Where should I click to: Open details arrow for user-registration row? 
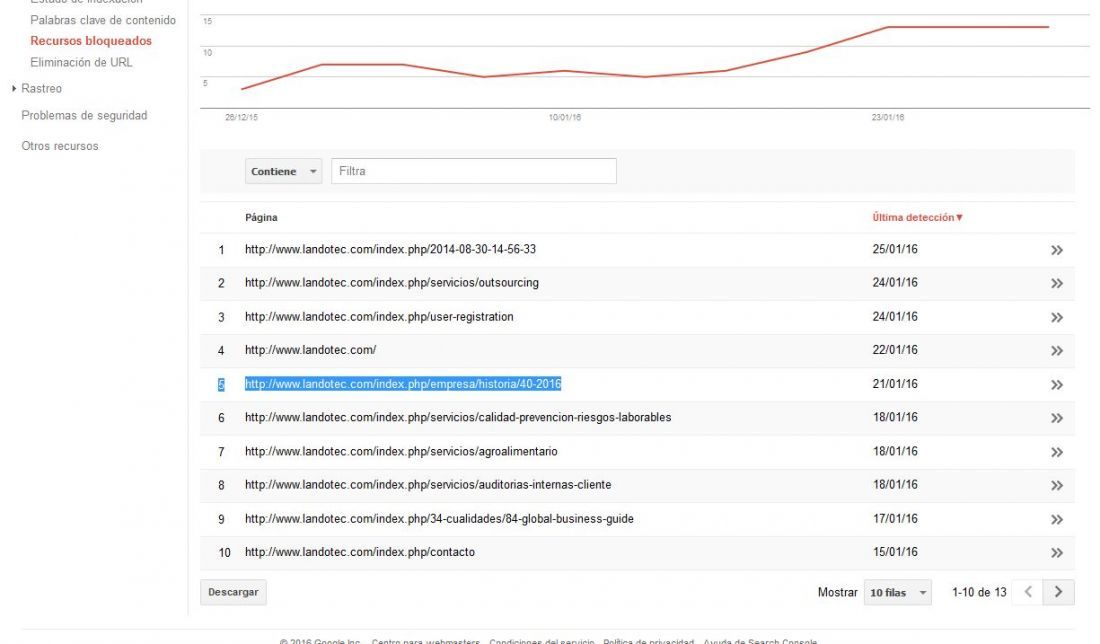1057,317
